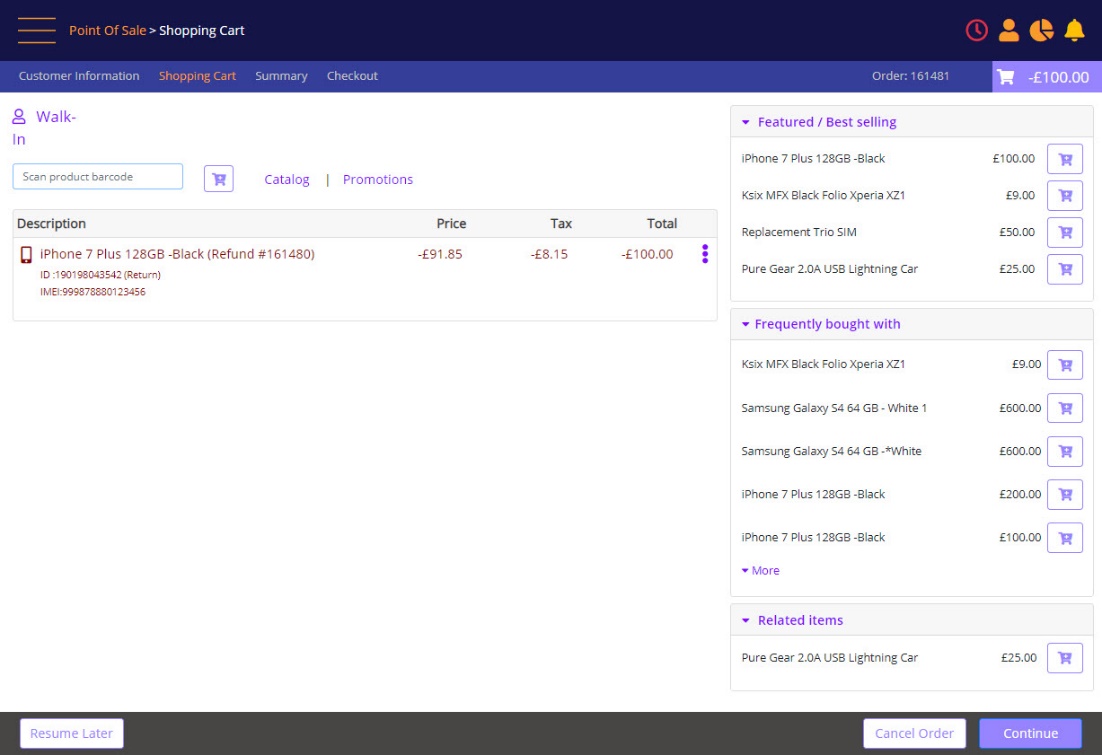1102x755 pixels.
Task: Click the cart total -£100.00 button
Action: pos(1046,77)
